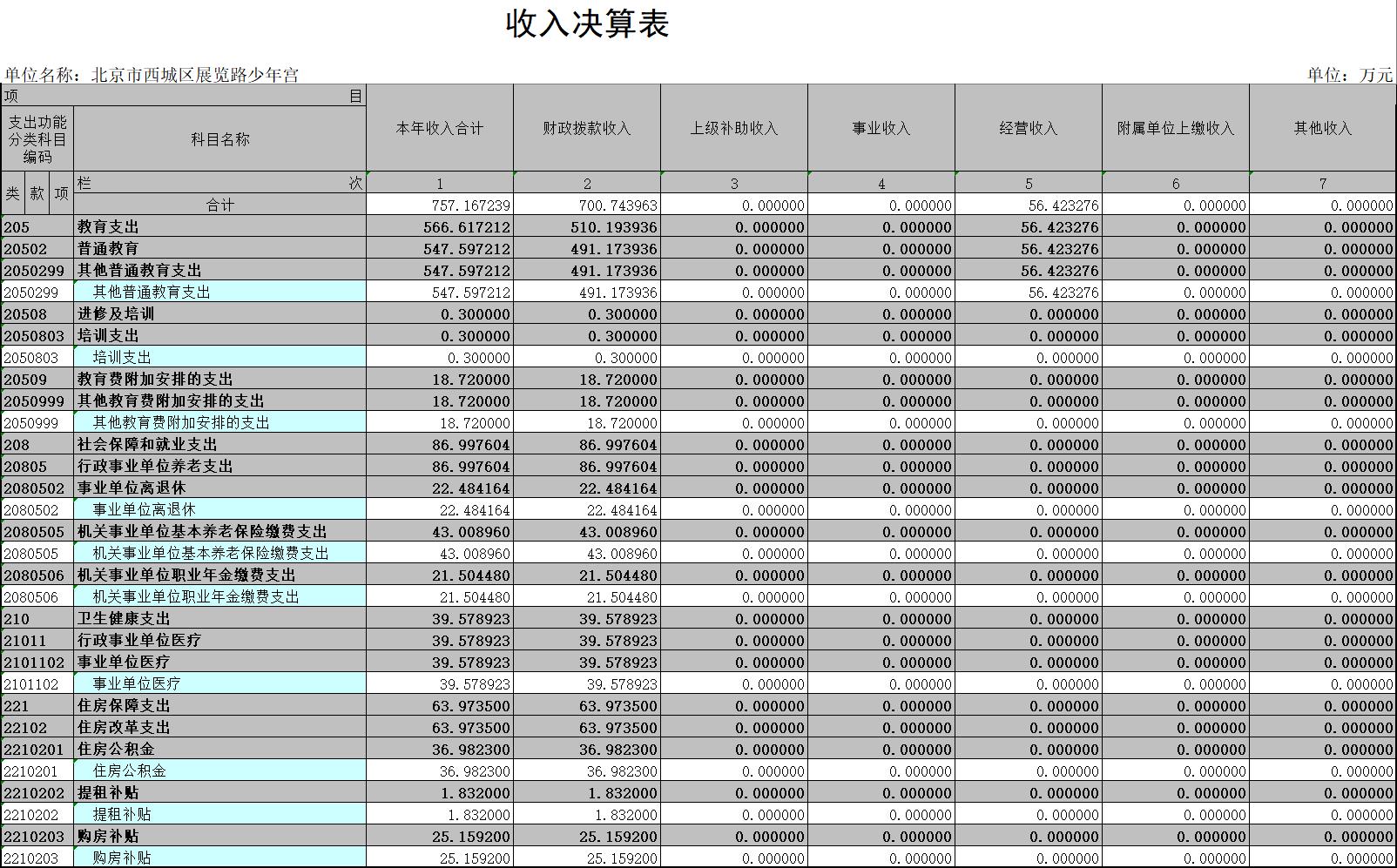Click the 上级补助收入 column header

point(734,128)
